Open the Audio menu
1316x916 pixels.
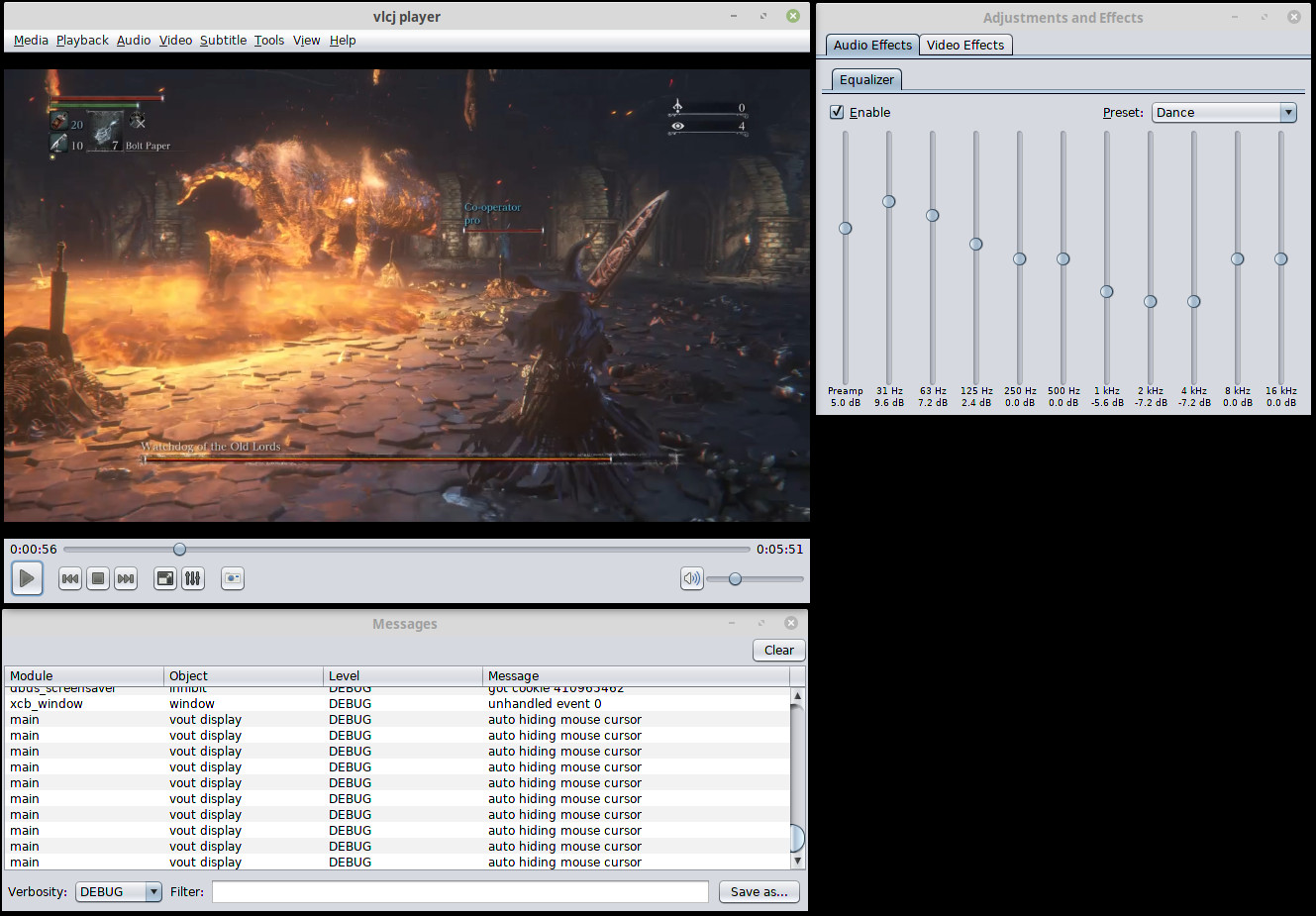(x=134, y=41)
